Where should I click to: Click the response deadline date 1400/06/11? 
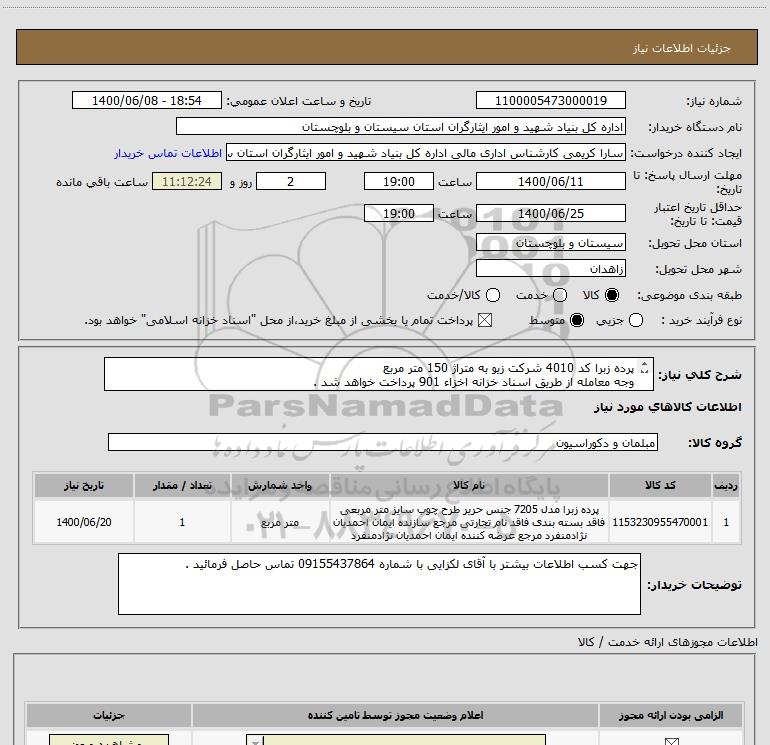550,181
